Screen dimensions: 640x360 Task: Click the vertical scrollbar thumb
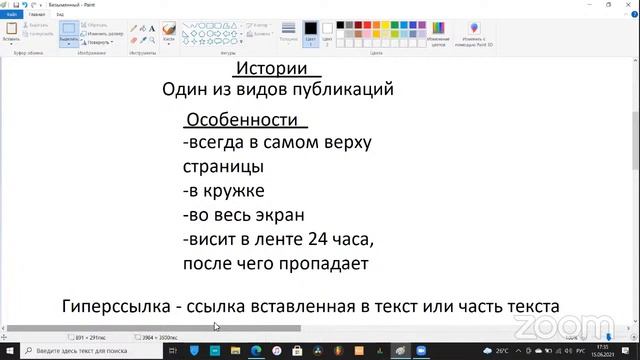coord(636,140)
